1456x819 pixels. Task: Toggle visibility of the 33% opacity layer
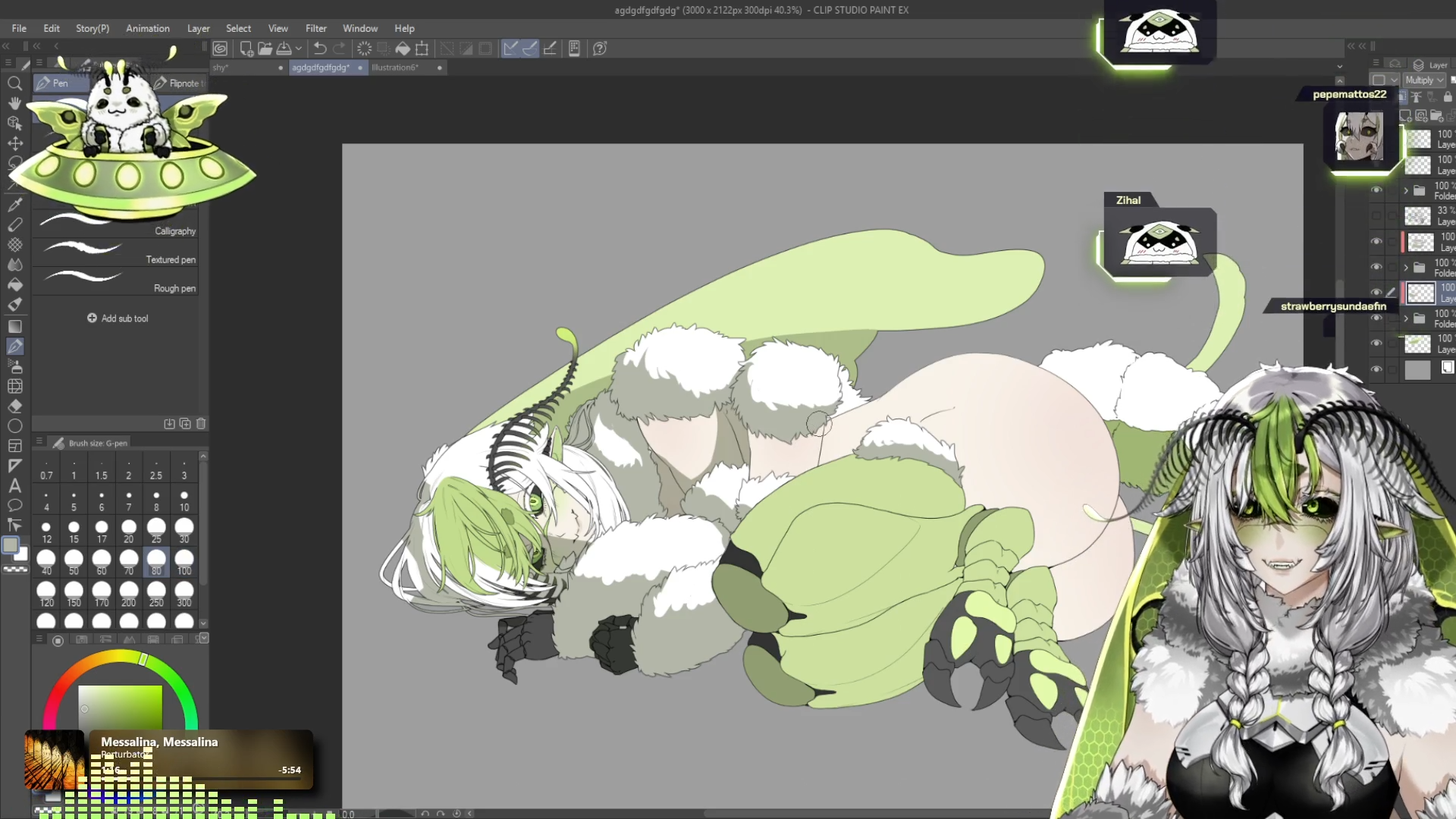(1376, 216)
